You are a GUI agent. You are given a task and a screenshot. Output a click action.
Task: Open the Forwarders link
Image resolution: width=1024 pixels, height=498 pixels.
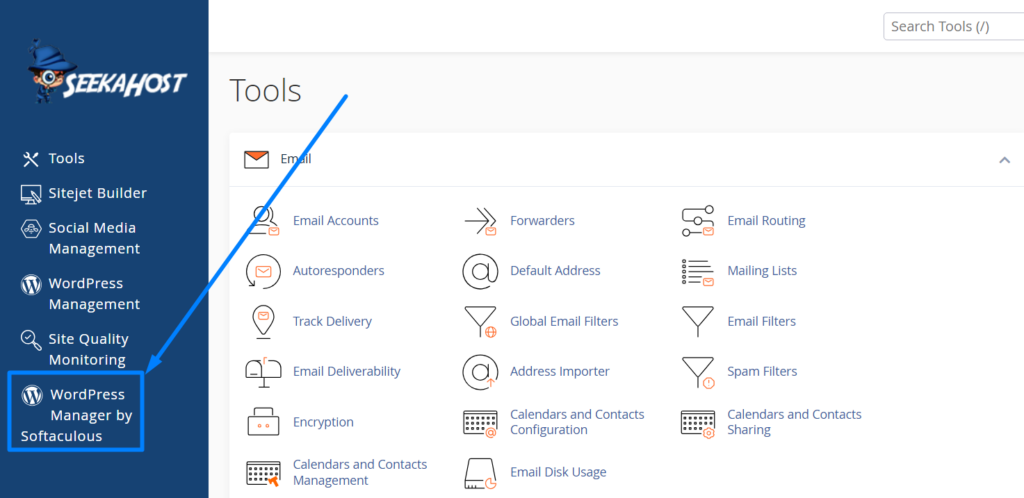pos(542,221)
